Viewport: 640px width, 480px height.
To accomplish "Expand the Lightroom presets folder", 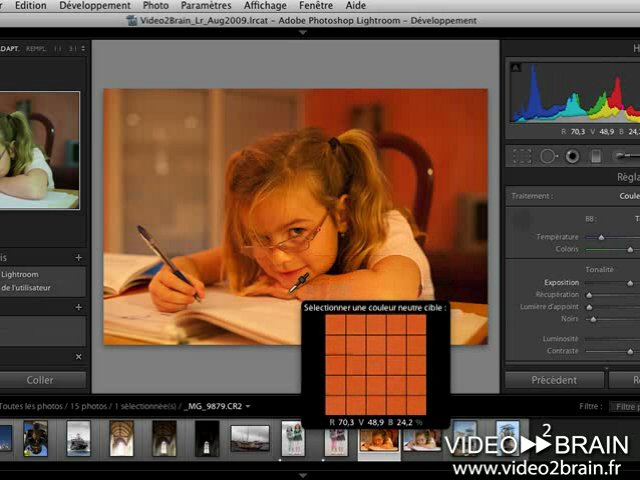I will point(20,274).
